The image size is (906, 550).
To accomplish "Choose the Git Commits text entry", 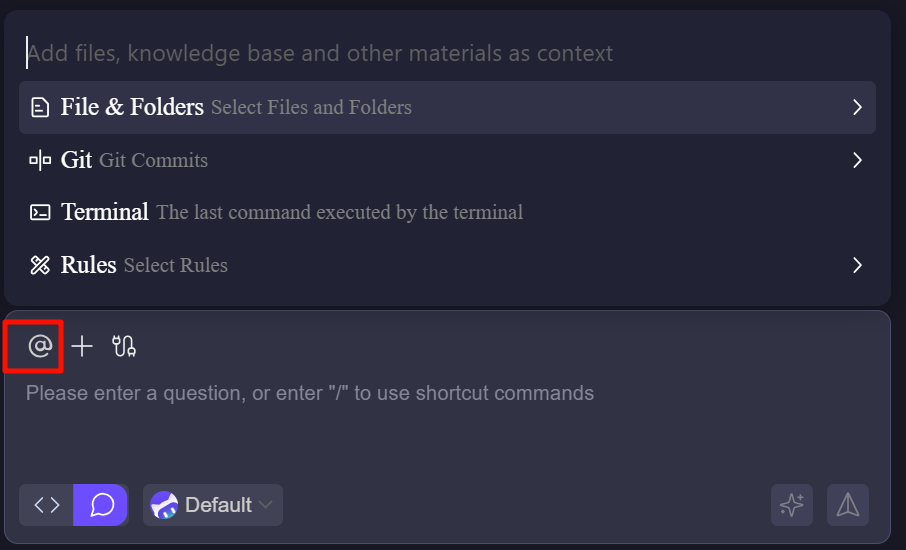I will (x=153, y=160).
